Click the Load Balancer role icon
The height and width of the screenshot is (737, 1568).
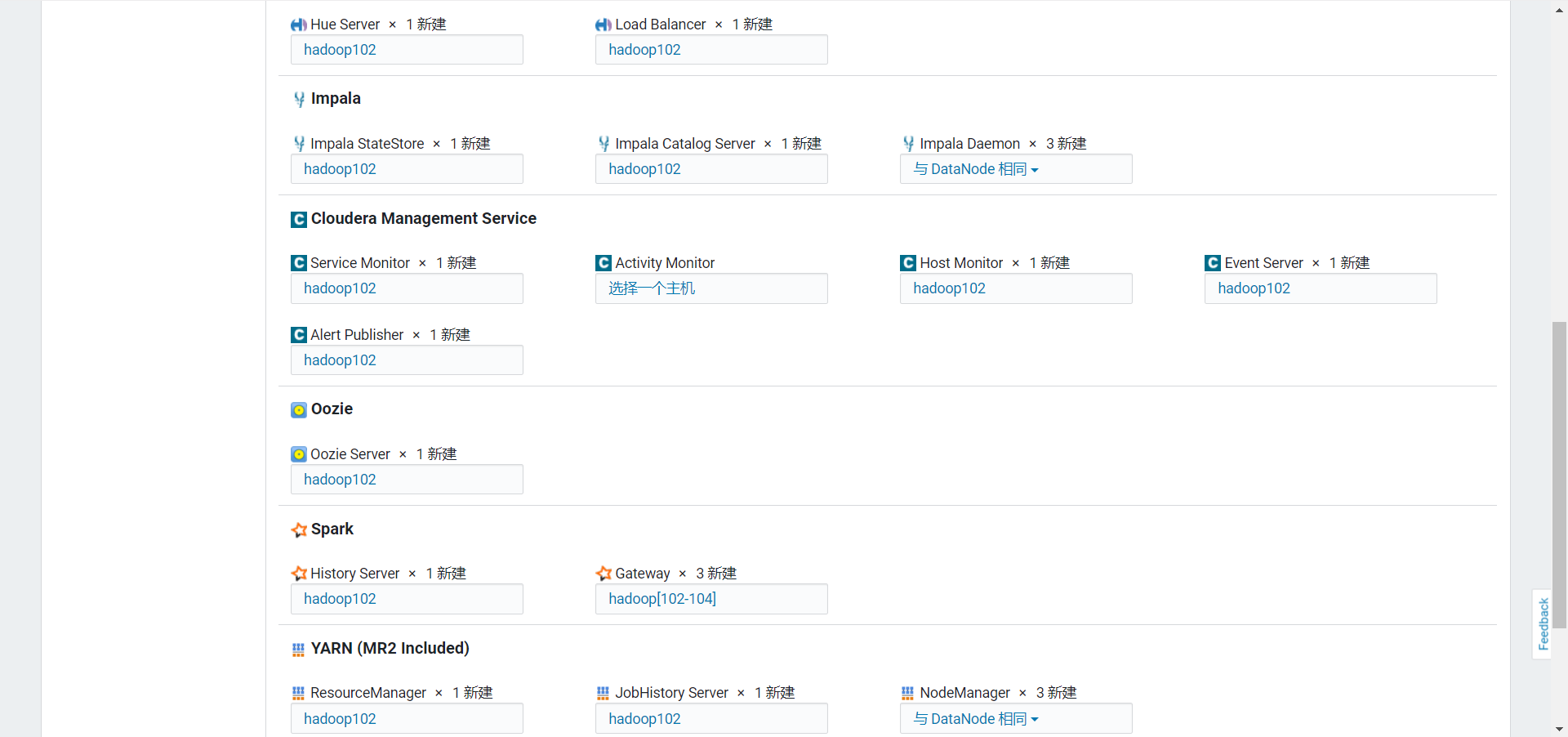[604, 25]
